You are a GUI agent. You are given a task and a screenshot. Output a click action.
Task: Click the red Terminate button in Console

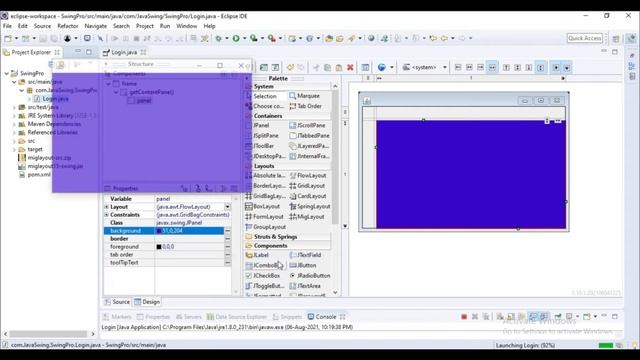point(464,317)
